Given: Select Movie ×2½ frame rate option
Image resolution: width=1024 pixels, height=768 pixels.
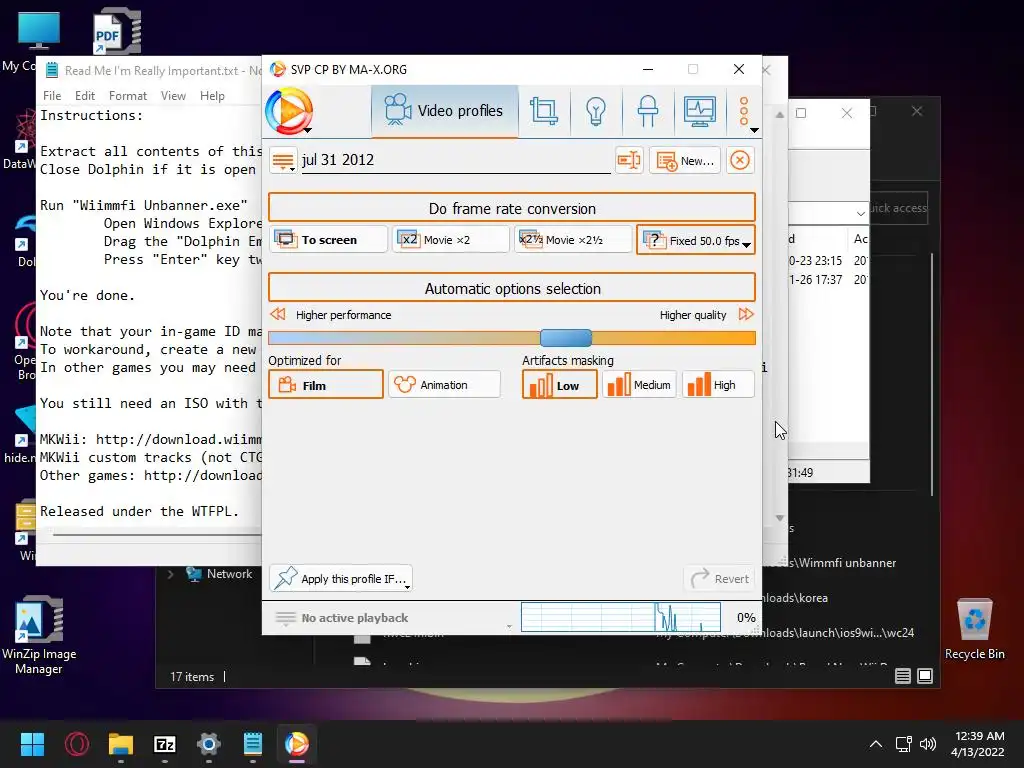Looking at the screenshot, I should [573, 240].
